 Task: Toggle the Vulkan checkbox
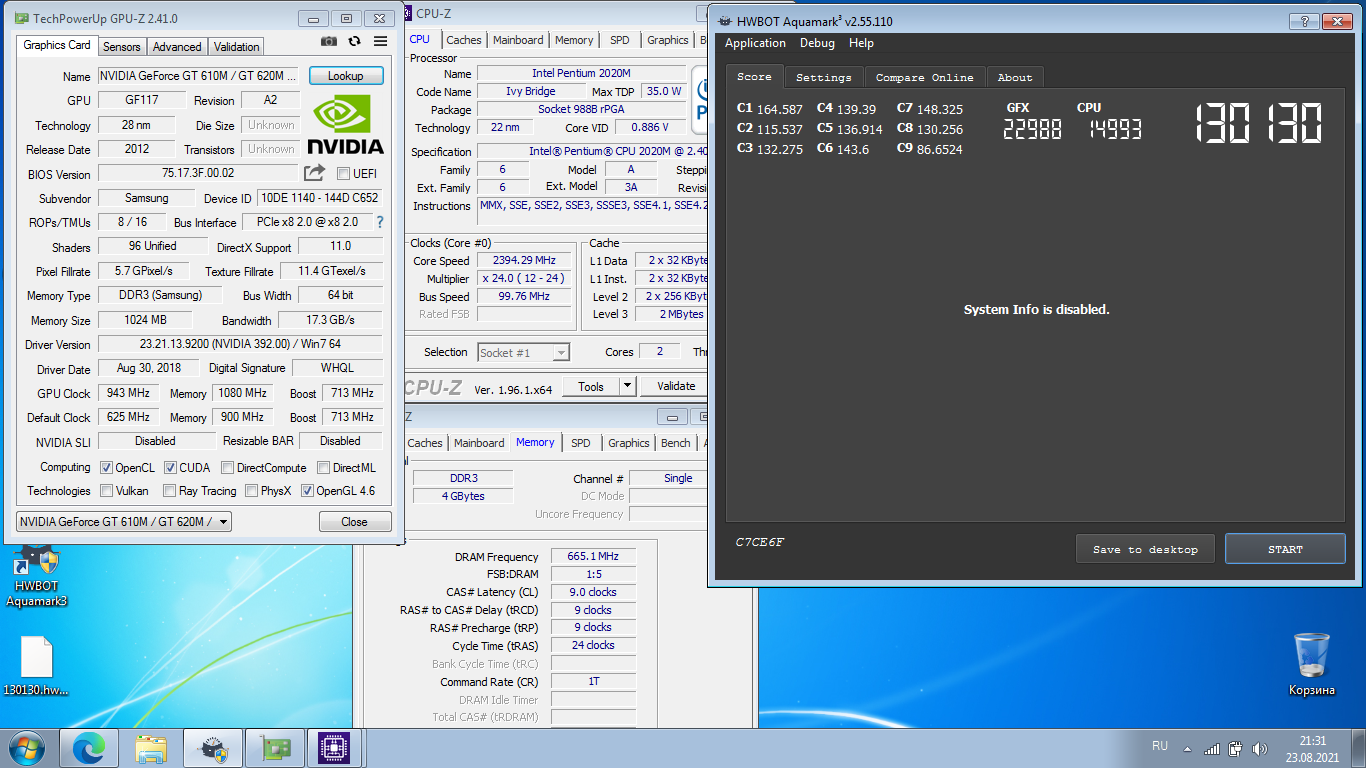(x=107, y=491)
